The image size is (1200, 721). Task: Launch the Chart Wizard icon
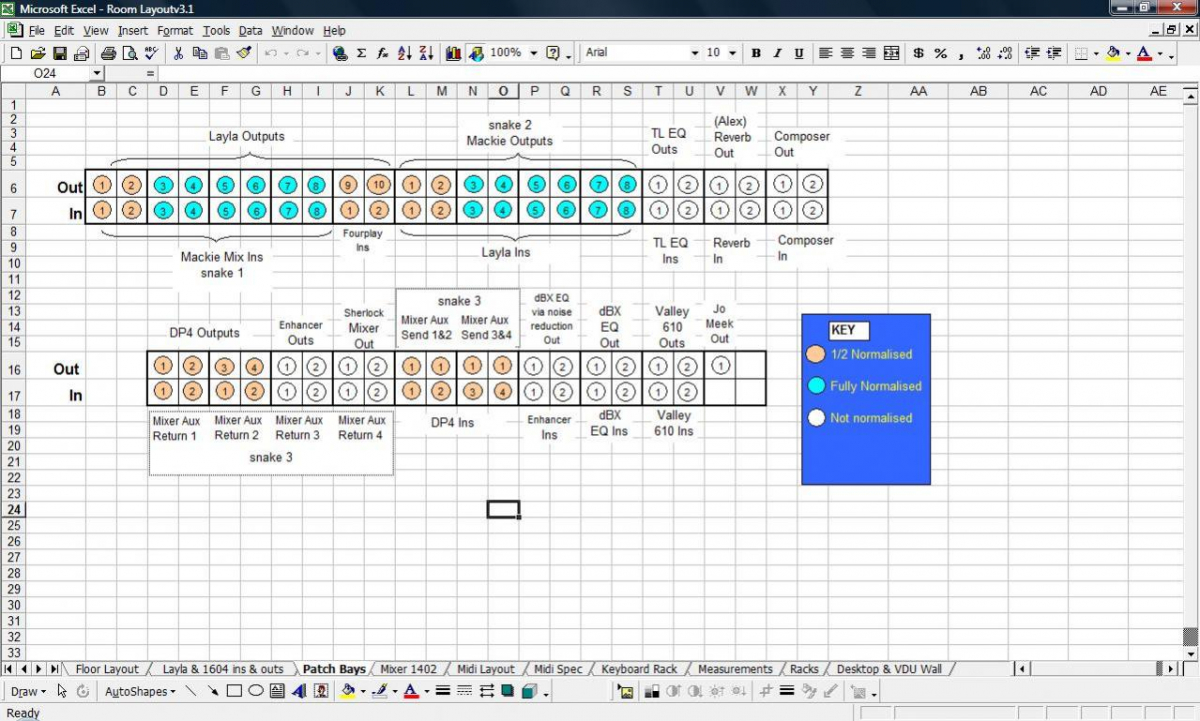coord(454,53)
